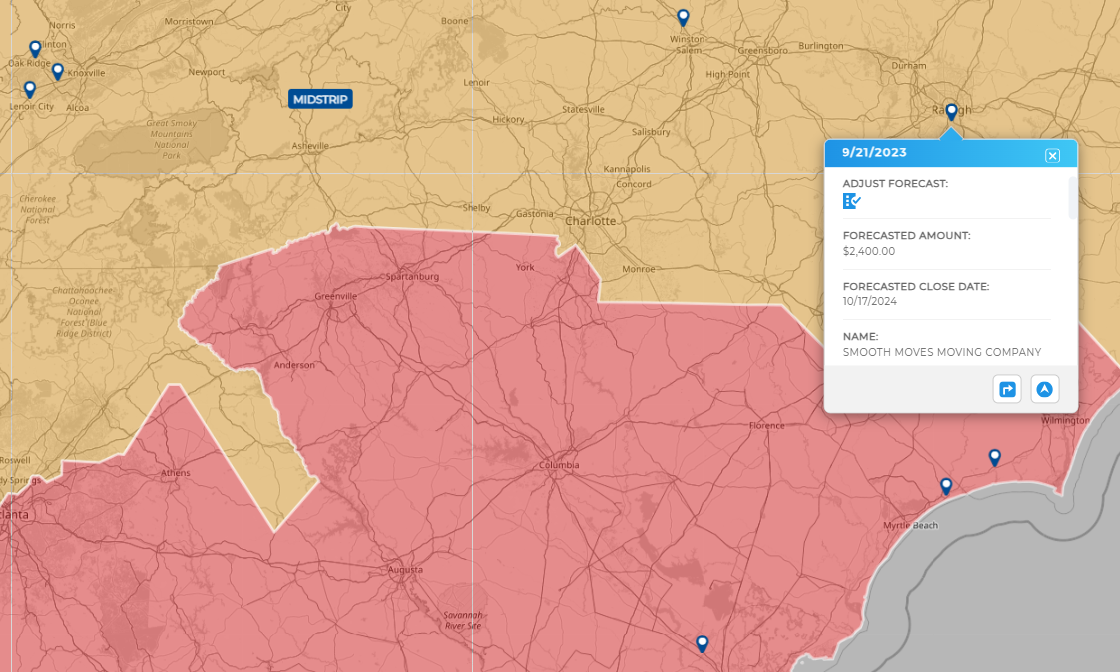Open the map pin at Lenoir City
This screenshot has width=1120, height=672.
click(30, 89)
